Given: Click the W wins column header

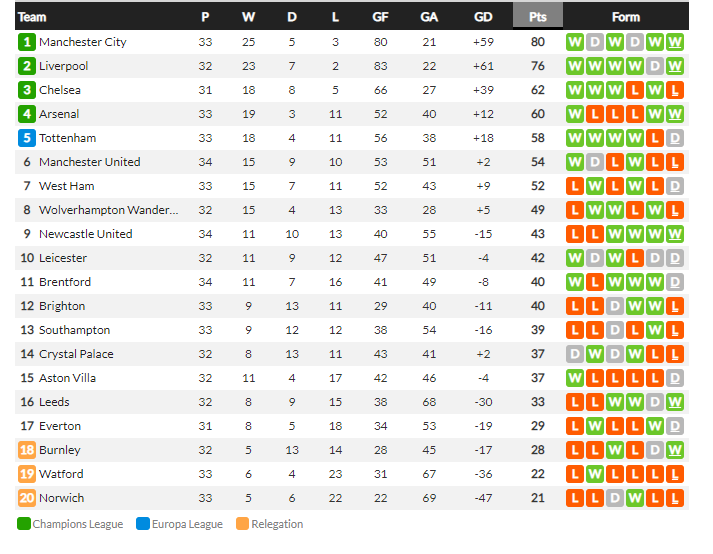Looking at the screenshot, I should coord(248,17).
